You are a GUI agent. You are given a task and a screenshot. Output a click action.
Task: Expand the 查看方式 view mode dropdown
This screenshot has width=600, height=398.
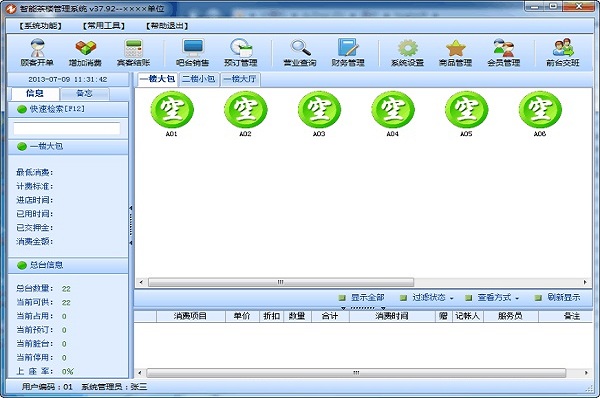tap(492, 297)
